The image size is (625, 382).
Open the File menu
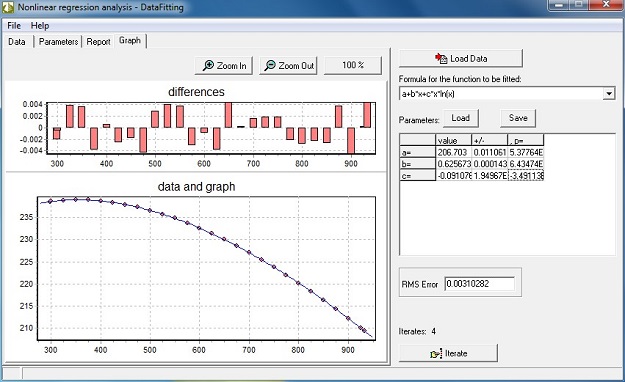click(14, 26)
